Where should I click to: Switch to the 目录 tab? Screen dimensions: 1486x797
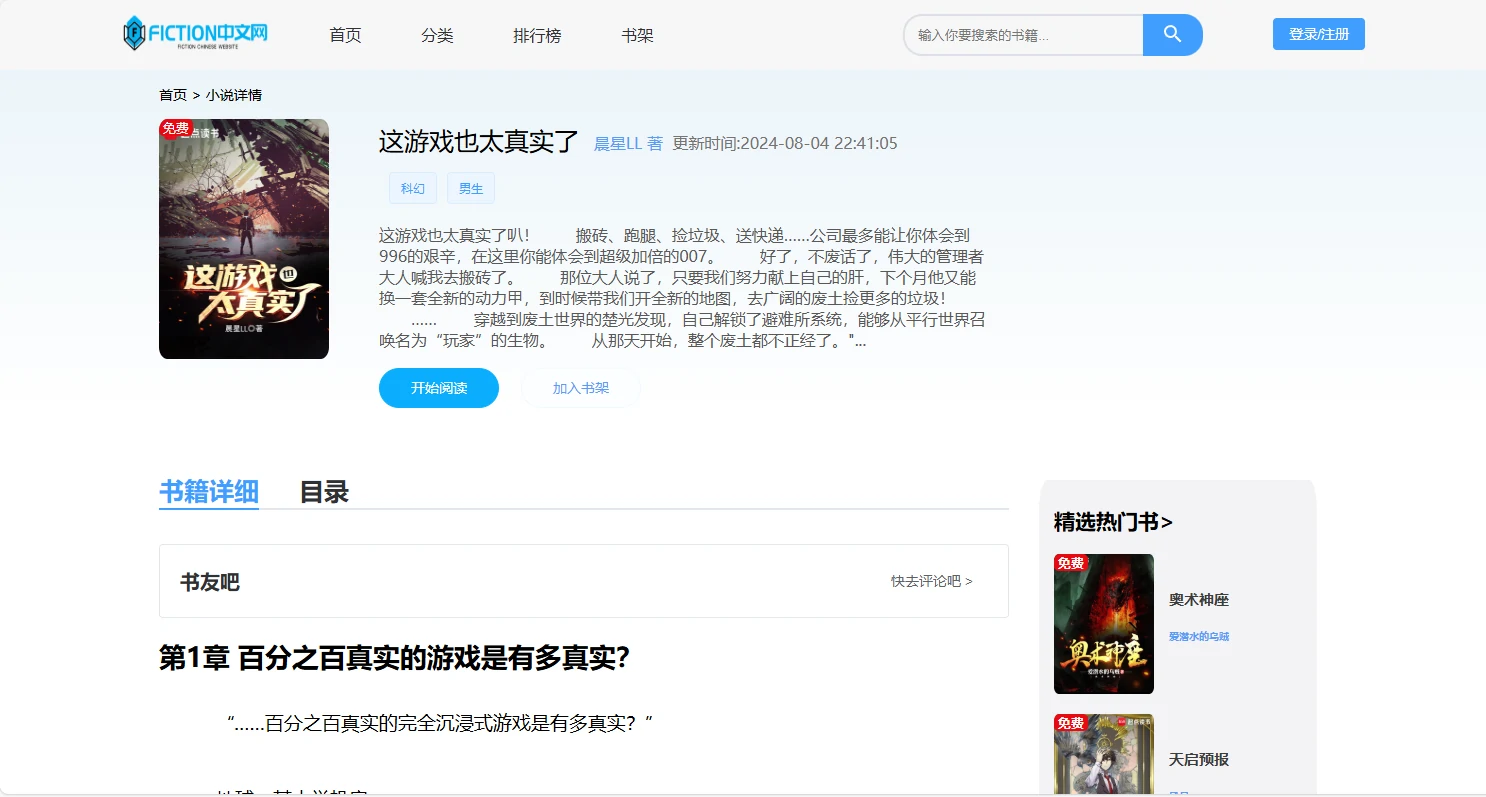point(324,492)
